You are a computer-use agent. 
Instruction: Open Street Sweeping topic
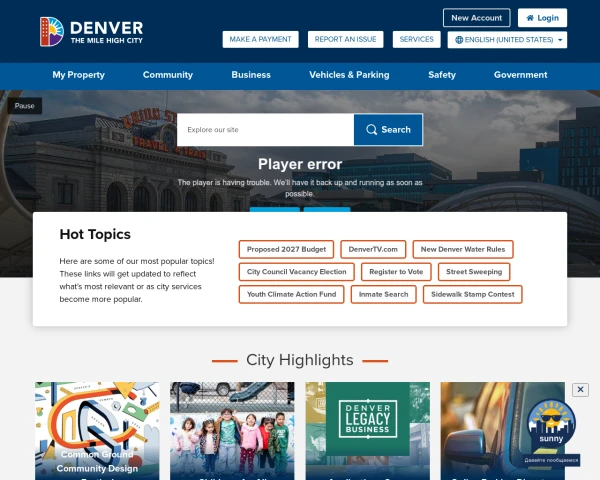pos(474,272)
